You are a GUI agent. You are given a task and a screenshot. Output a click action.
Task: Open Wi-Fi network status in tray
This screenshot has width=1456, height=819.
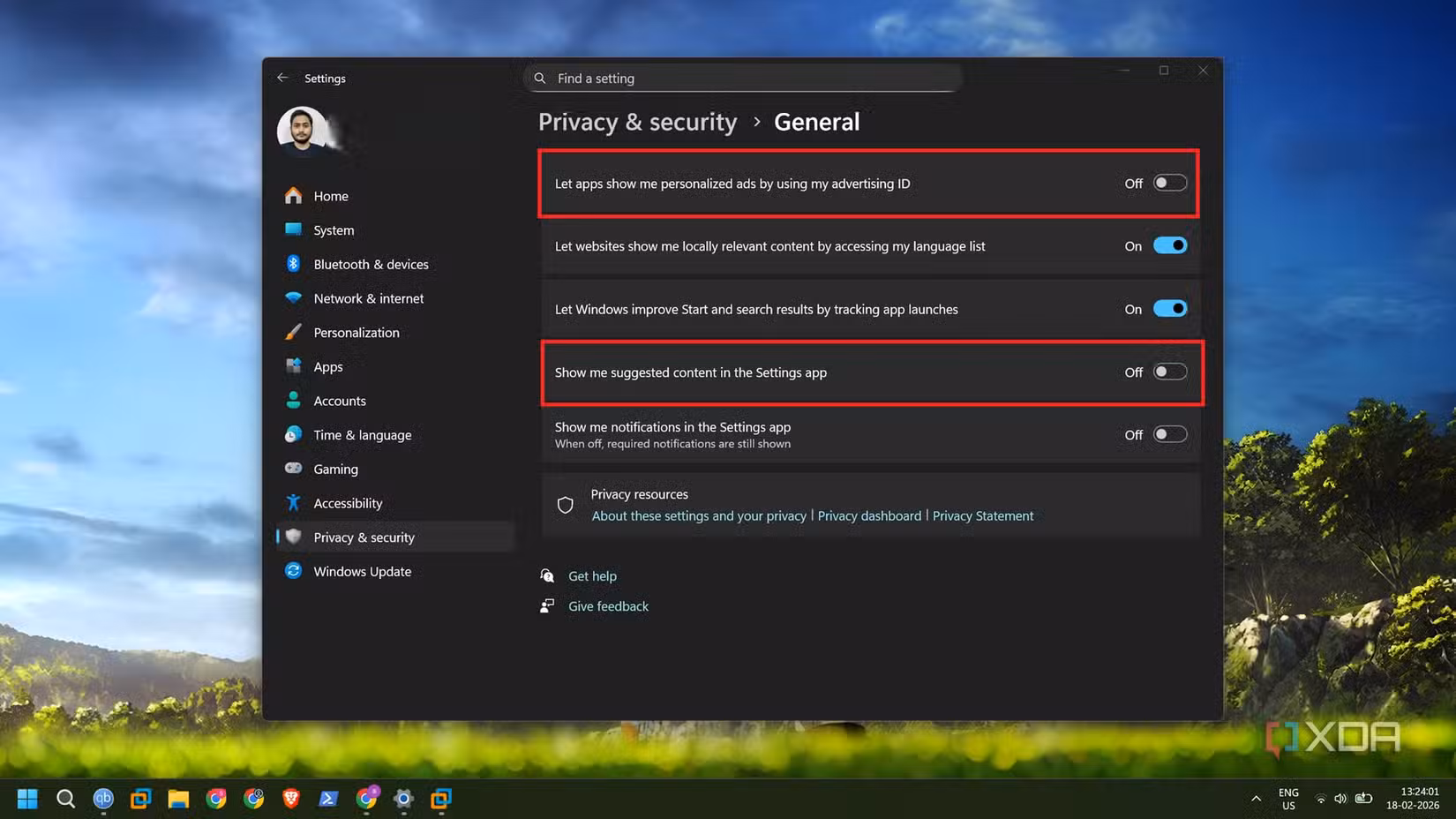1320,799
